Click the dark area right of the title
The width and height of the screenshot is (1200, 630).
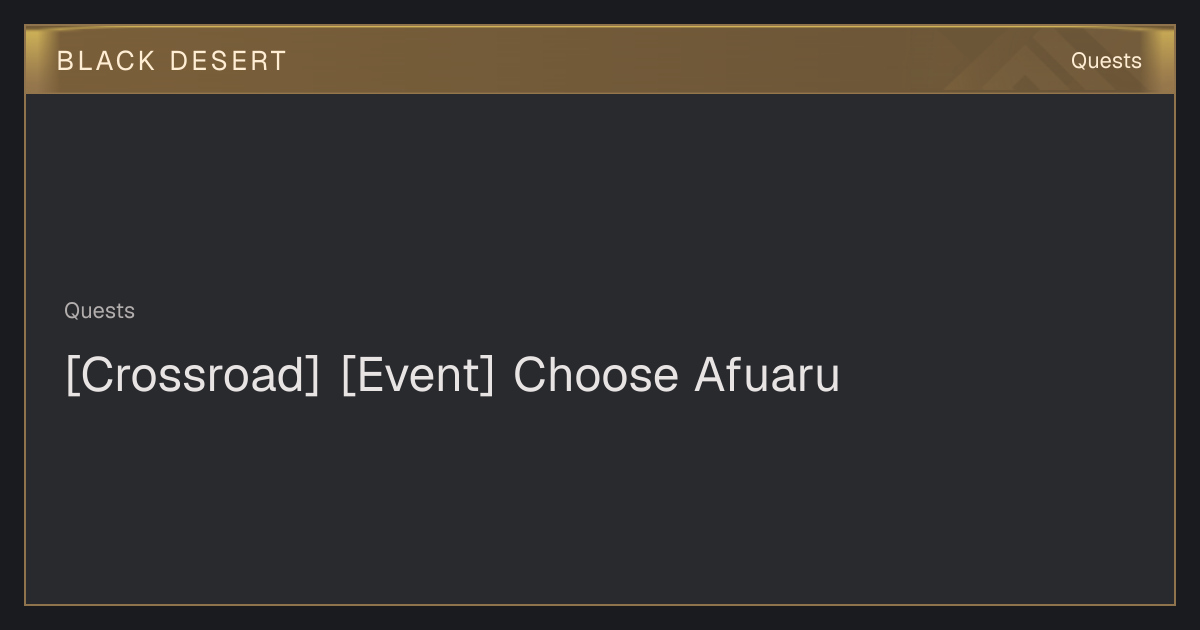(1005, 376)
